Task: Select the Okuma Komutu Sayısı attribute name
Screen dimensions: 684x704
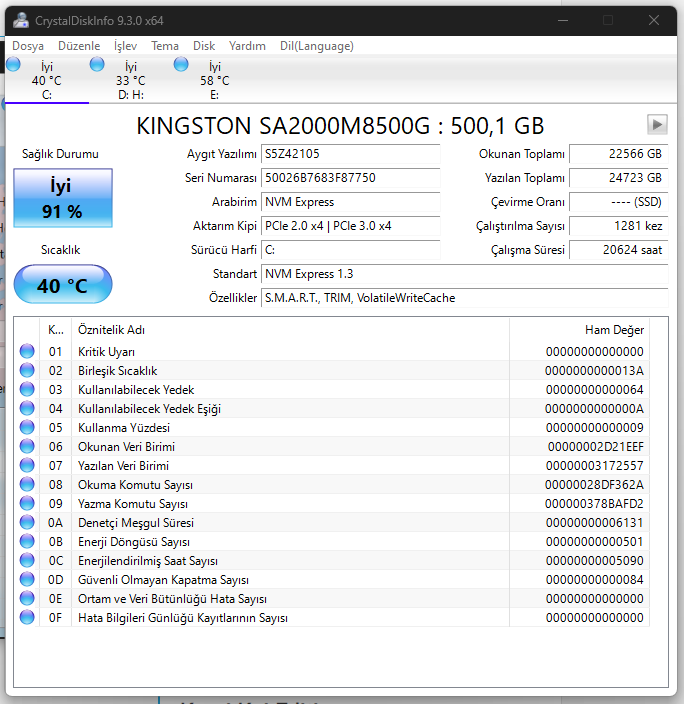Action: tap(135, 485)
